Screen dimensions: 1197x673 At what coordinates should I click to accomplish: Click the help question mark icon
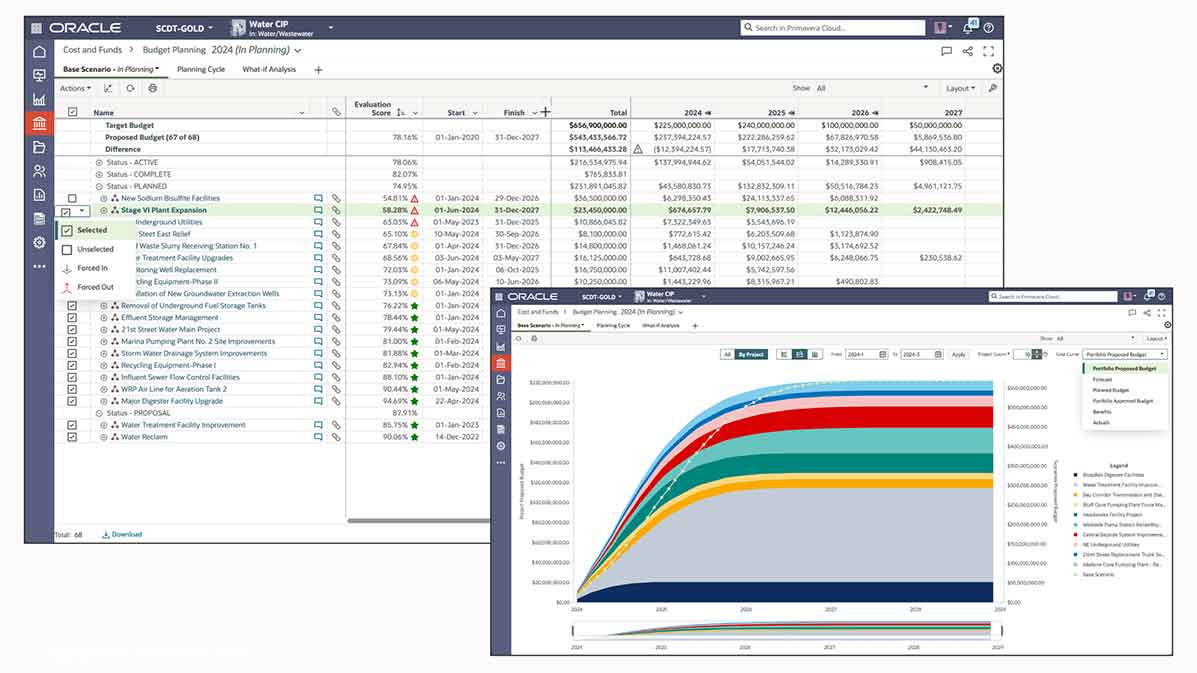click(x=989, y=28)
